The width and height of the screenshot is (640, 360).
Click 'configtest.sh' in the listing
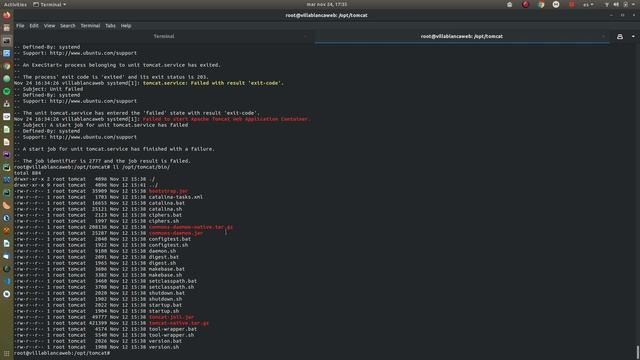[168, 245]
